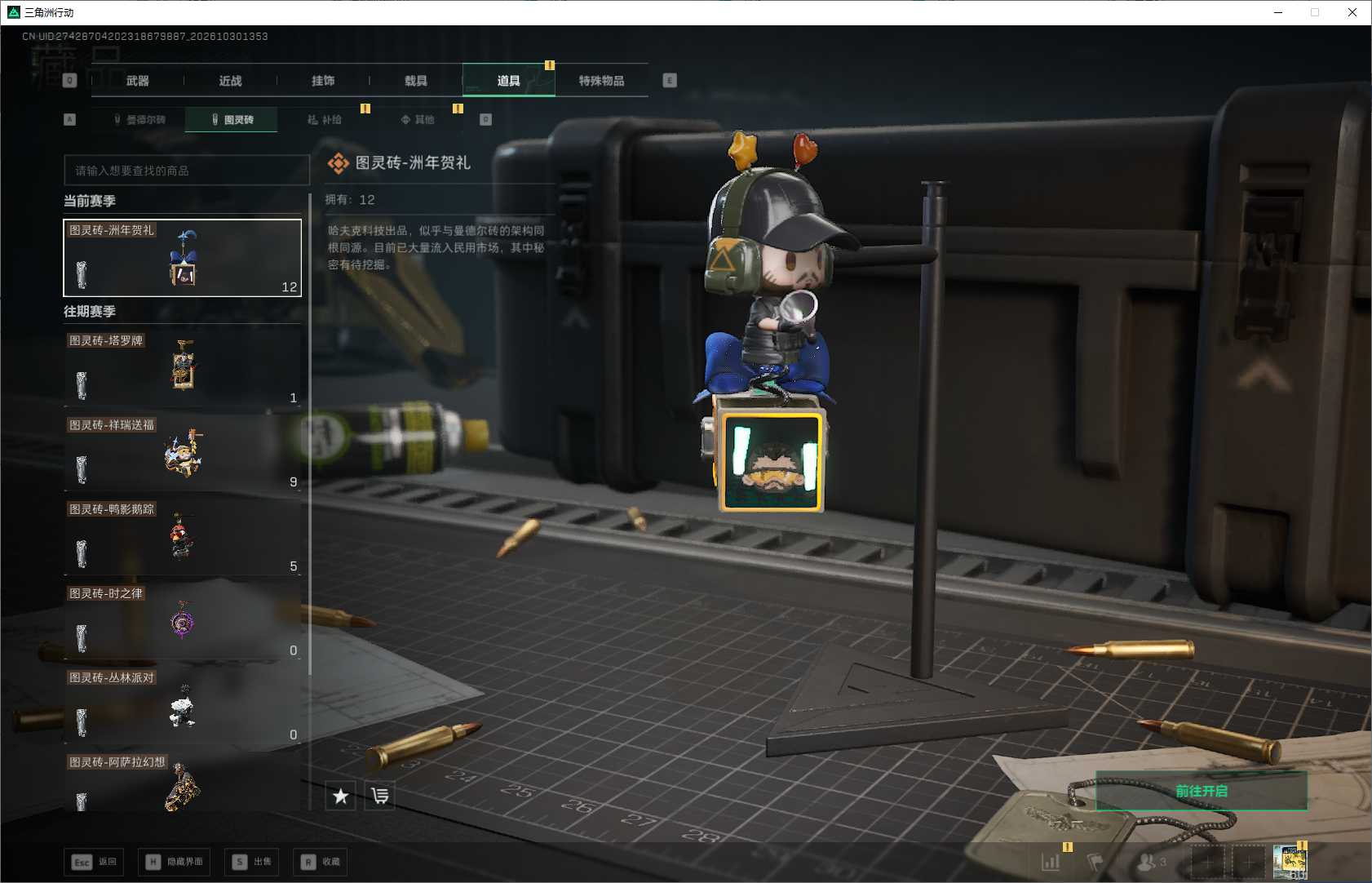Image resolution: width=1372 pixels, height=883 pixels.
Task: Click the star favorite icon
Action: [340, 796]
